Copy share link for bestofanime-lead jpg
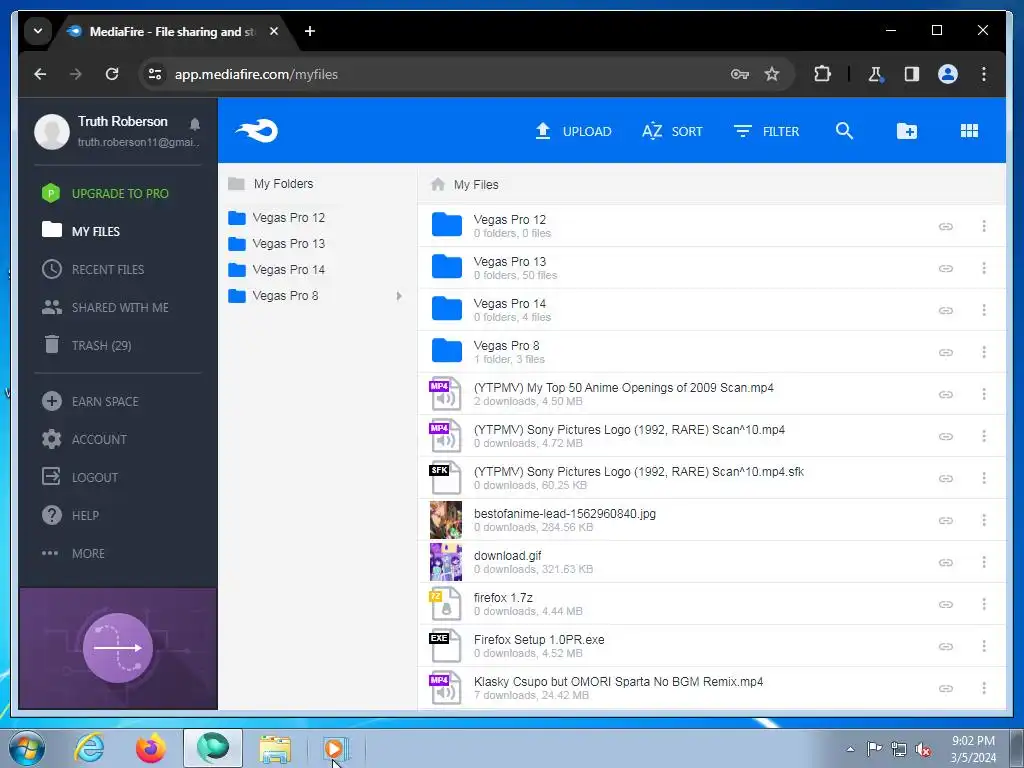Image resolution: width=1024 pixels, height=768 pixels. tap(945, 520)
